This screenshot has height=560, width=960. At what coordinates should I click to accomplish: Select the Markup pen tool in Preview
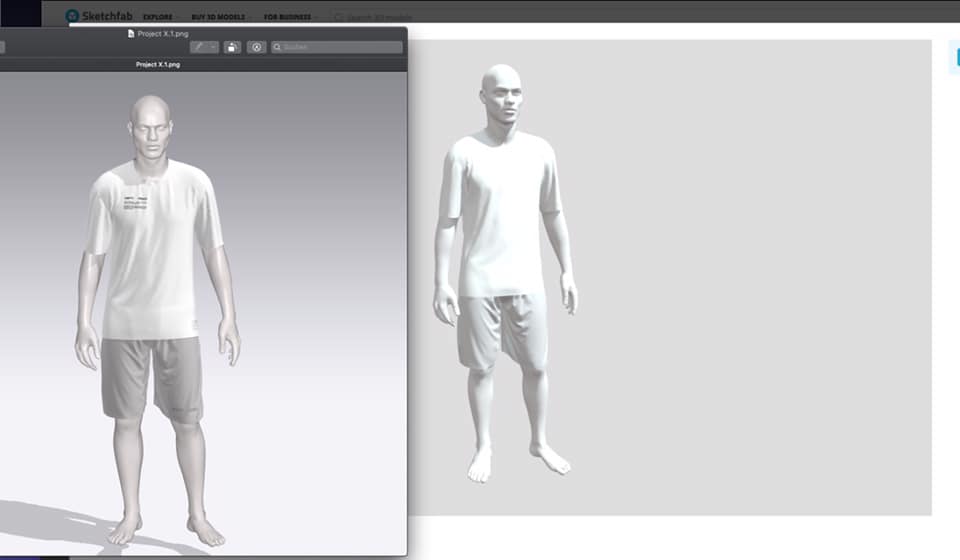198,47
